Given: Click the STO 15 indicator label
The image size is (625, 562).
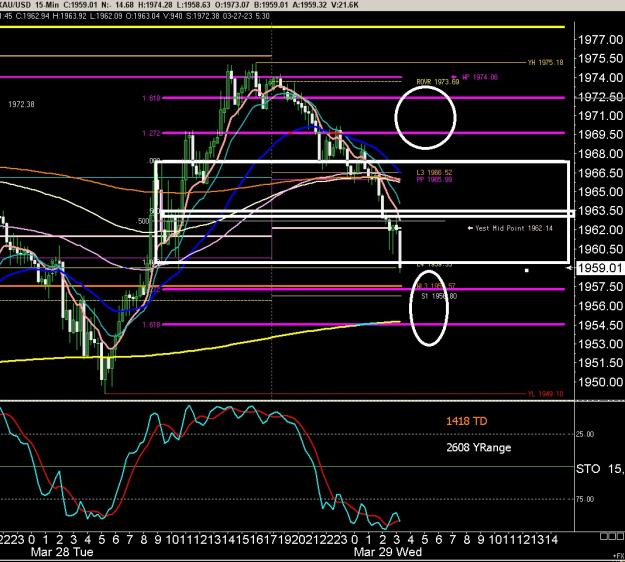Looking at the screenshot, I should pyautogui.click(x=600, y=469).
